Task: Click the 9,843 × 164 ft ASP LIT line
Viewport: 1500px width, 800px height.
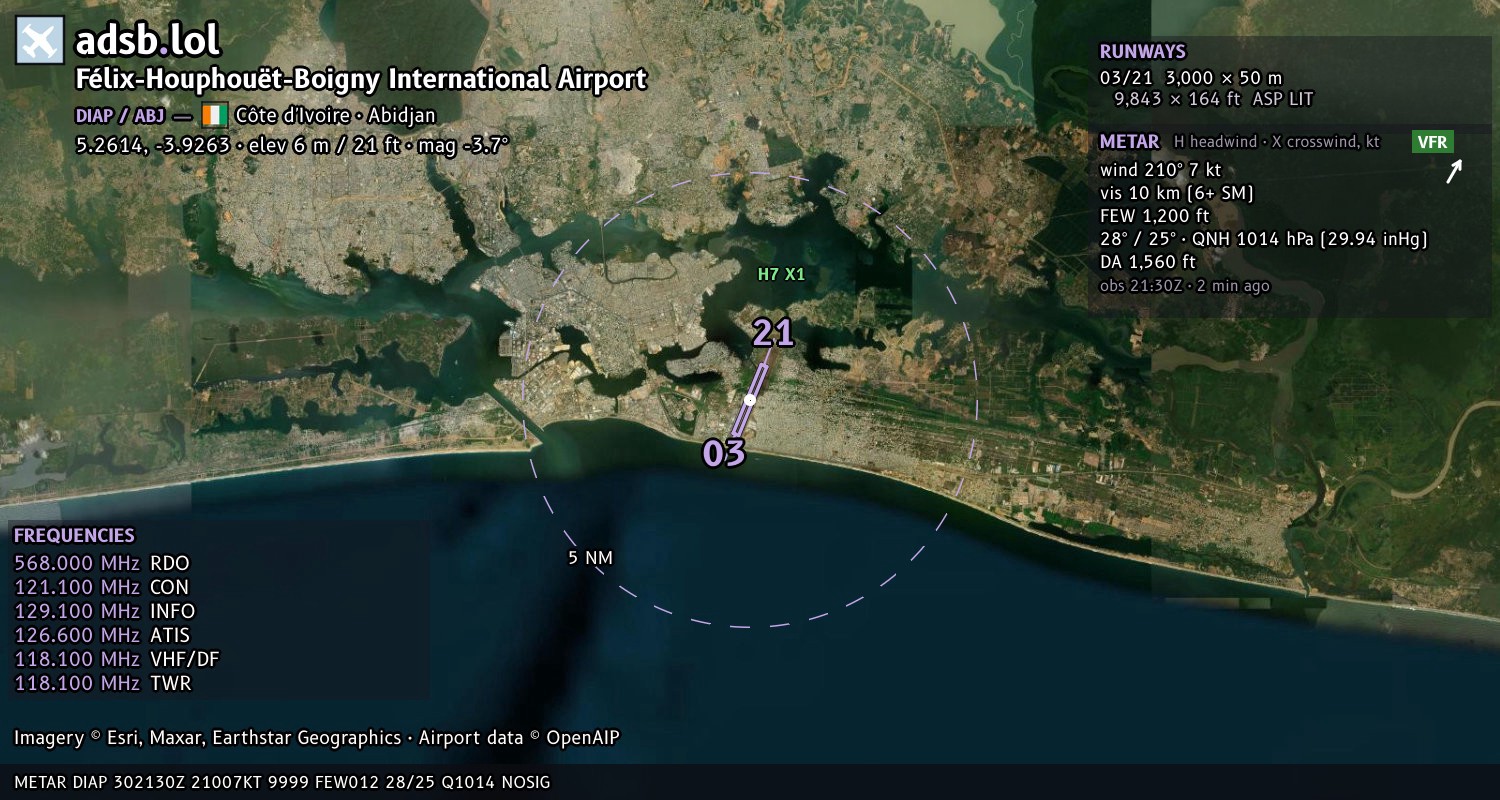Action: [1214, 99]
